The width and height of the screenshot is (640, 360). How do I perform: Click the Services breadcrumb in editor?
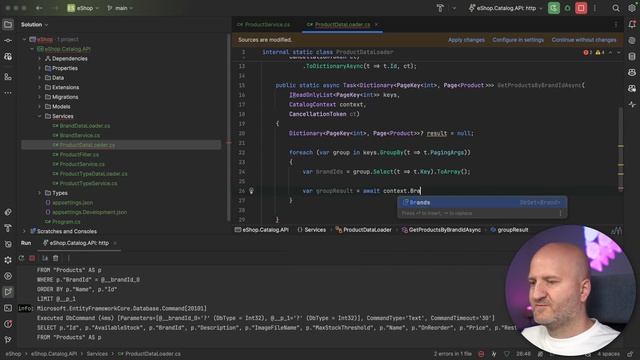312,230
